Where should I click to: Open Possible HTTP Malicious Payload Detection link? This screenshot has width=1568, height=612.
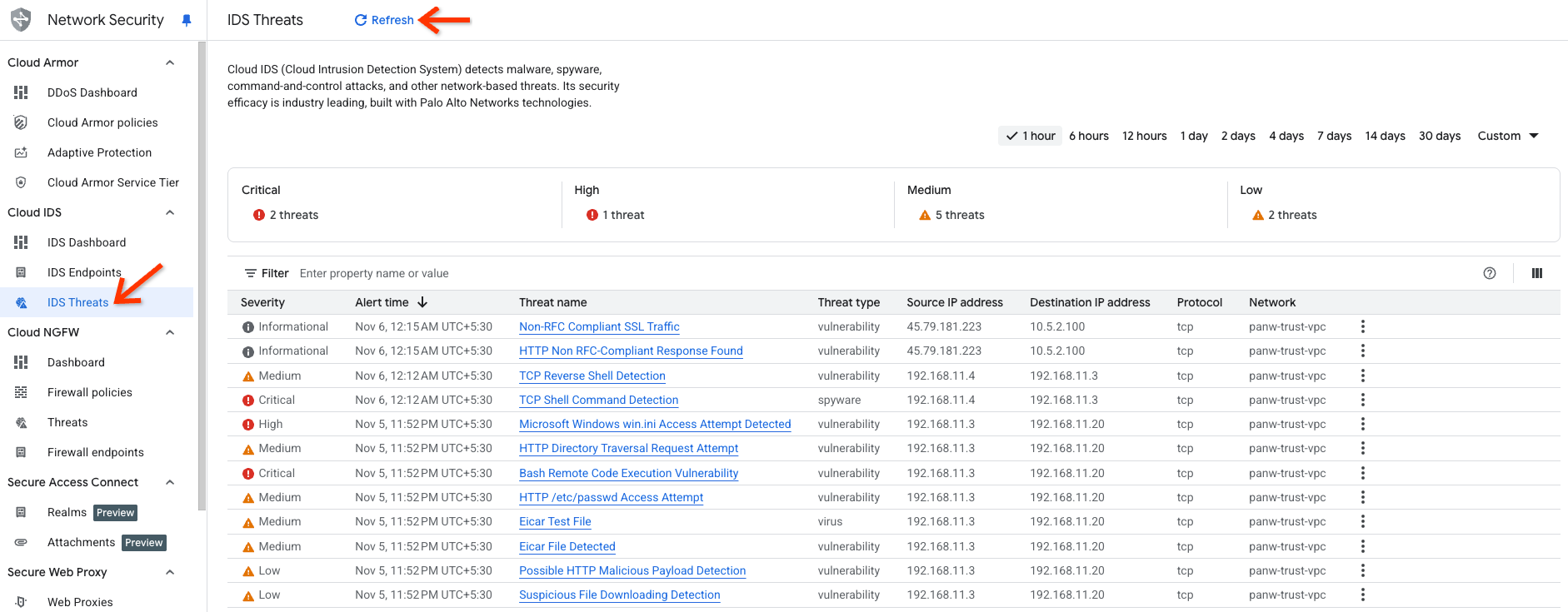(632, 570)
